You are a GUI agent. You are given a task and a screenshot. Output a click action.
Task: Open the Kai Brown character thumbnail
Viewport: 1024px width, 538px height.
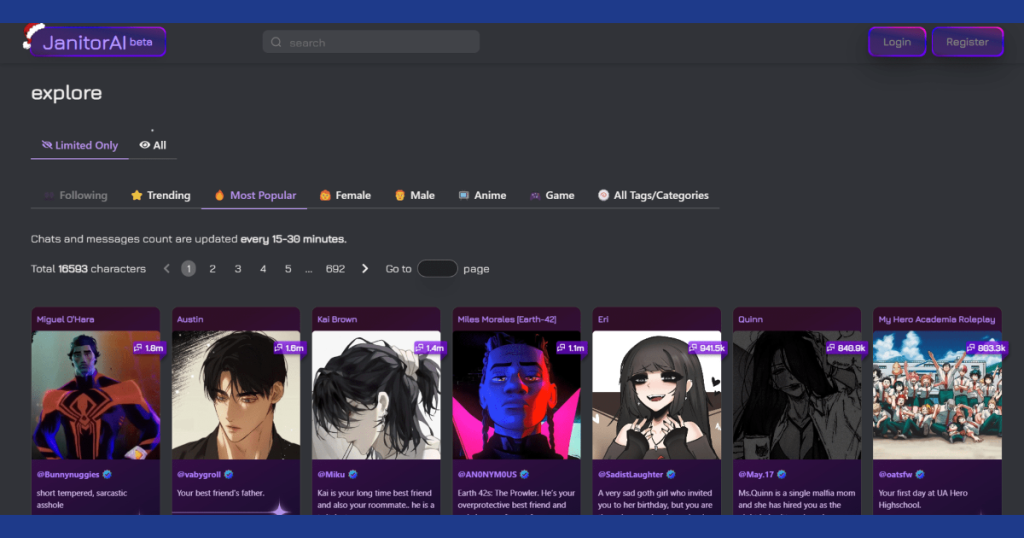click(376, 395)
